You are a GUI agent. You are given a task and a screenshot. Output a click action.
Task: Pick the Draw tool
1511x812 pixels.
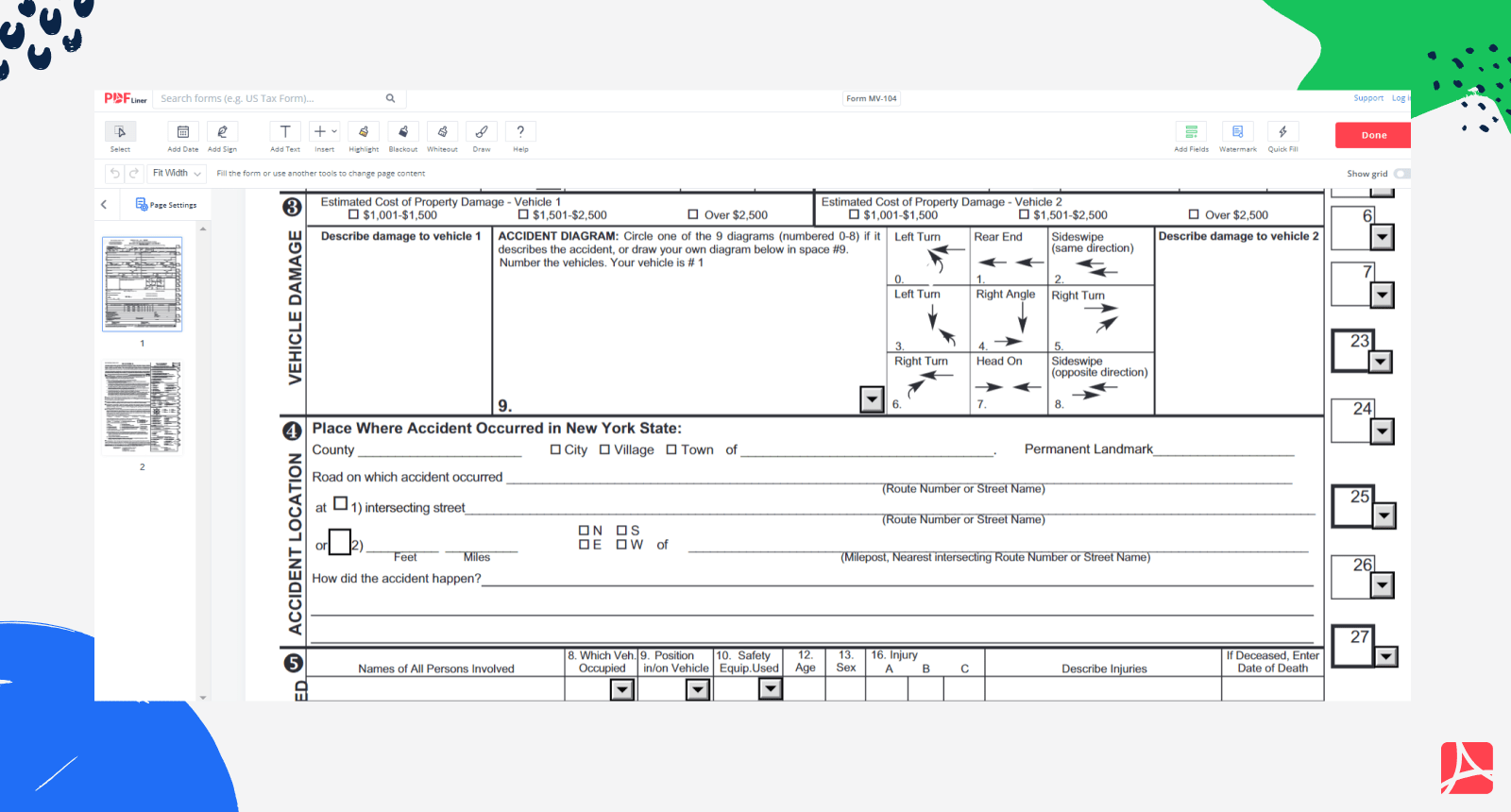pyautogui.click(x=482, y=132)
